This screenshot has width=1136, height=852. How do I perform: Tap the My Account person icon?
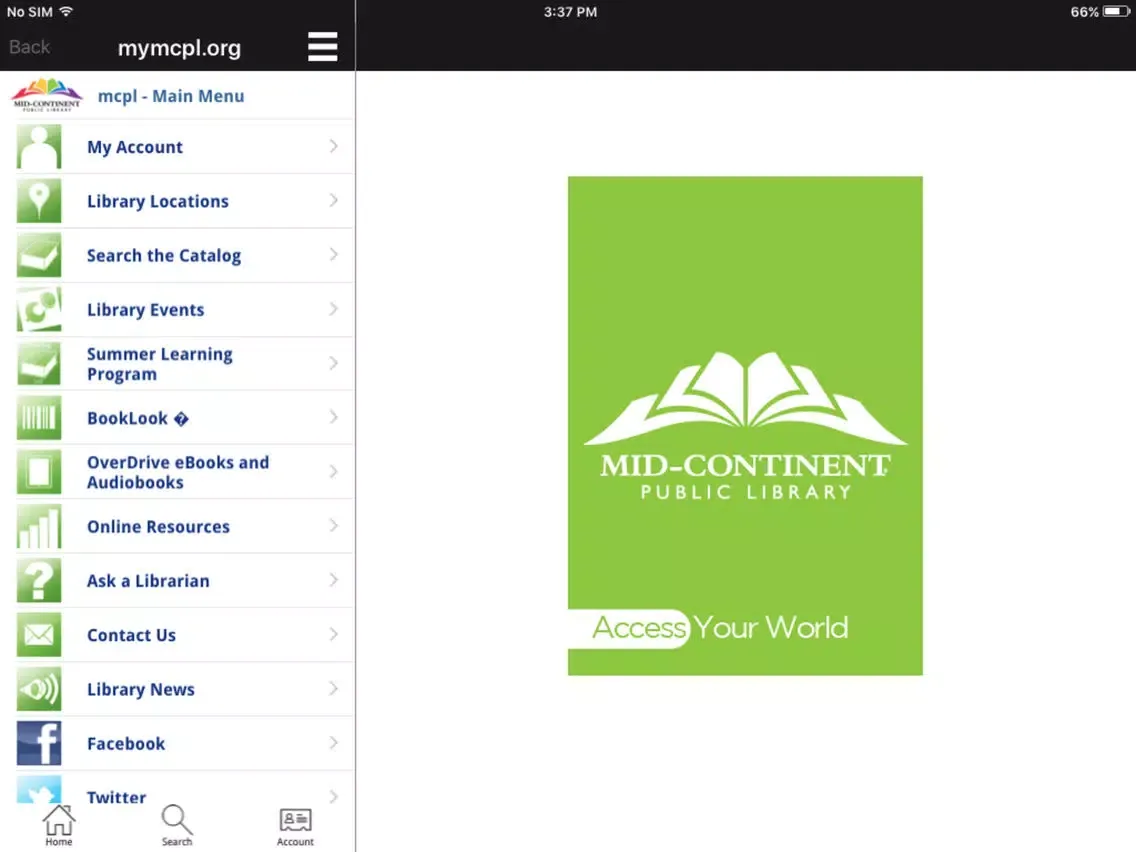[39, 147]
